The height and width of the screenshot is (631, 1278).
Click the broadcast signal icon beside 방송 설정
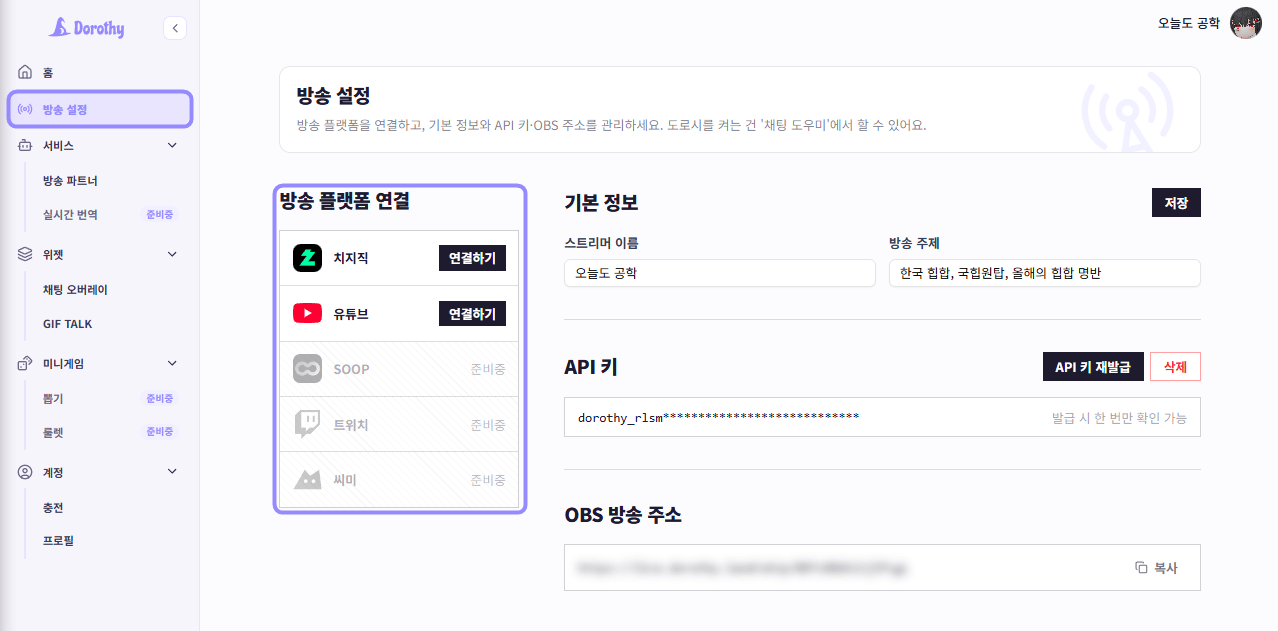(25, 109)
